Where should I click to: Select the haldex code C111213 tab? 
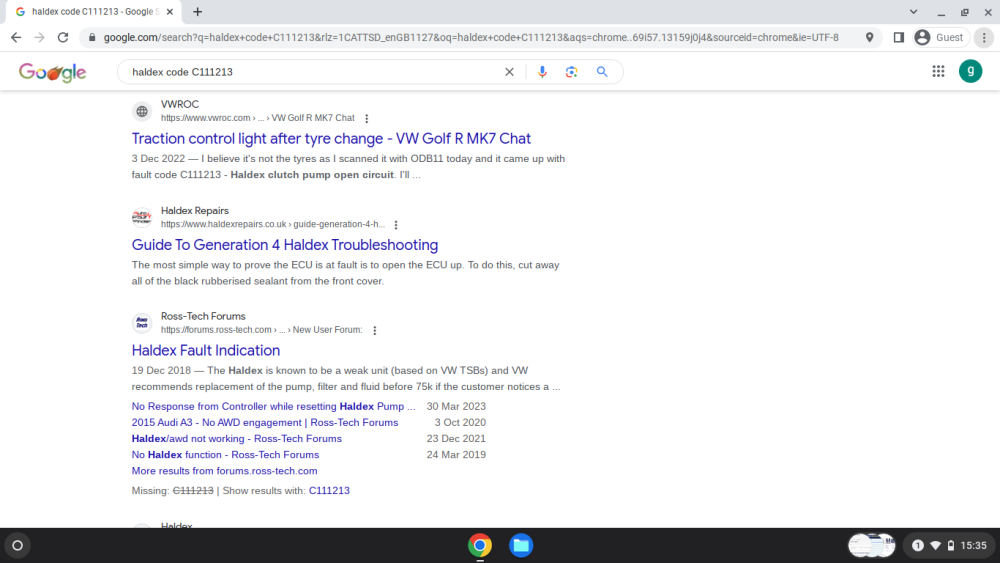pyautogui.click(x=92, y=11)
